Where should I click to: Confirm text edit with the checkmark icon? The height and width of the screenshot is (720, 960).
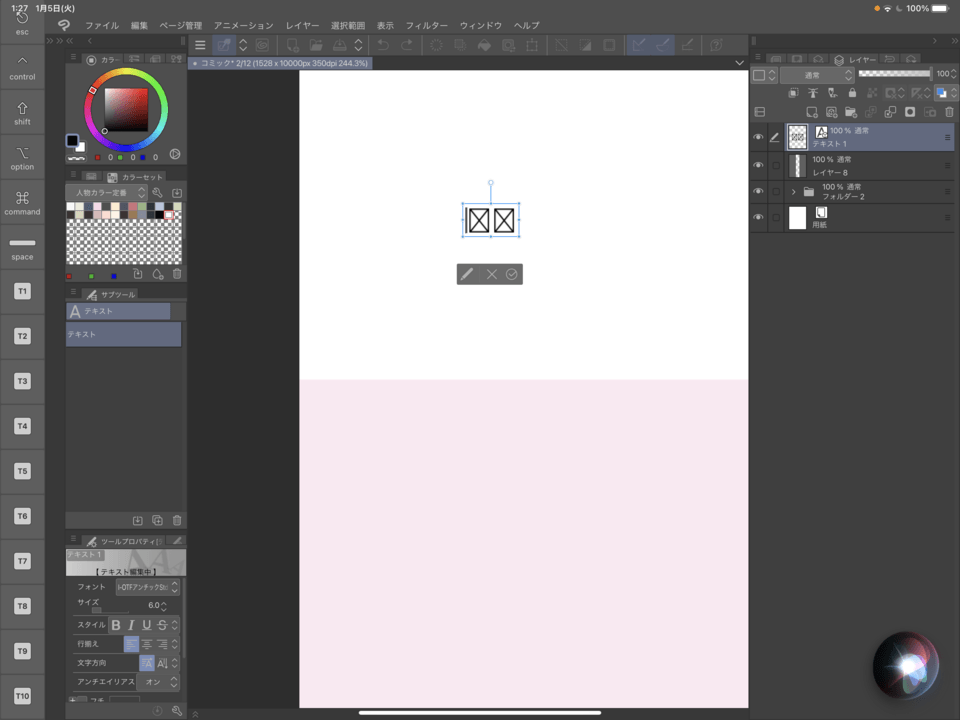[512, 274]
